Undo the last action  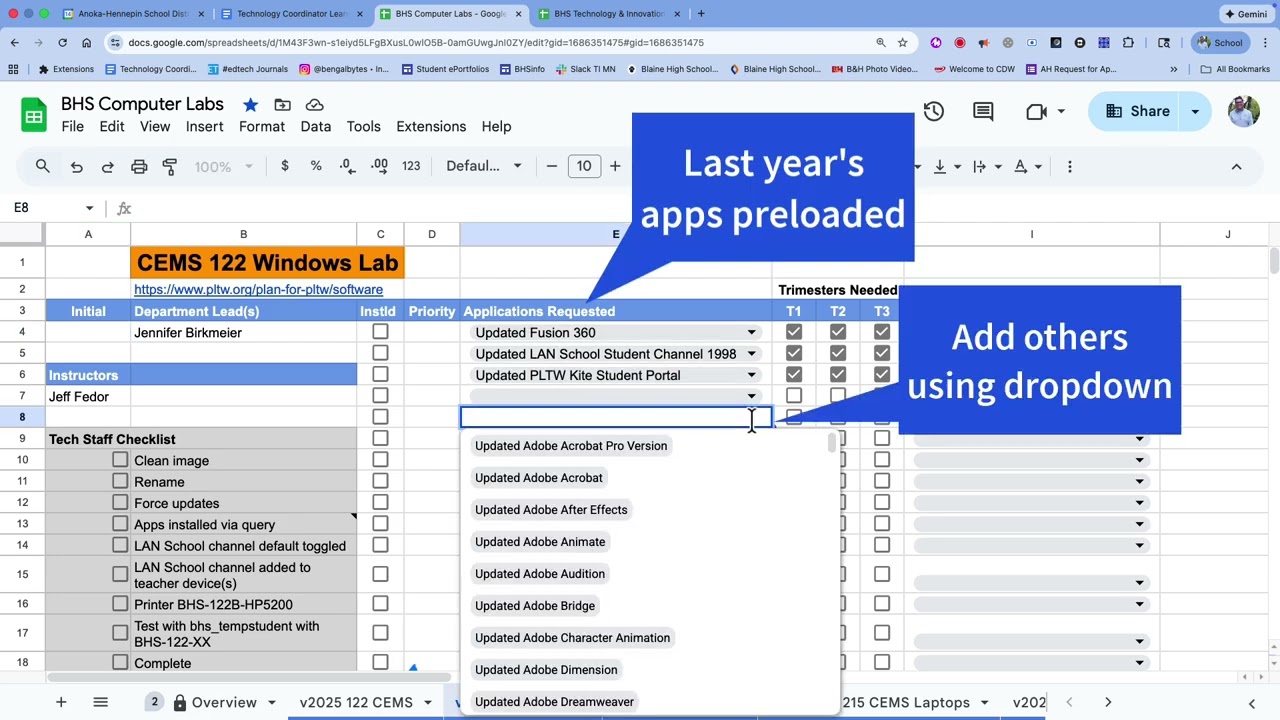76,166
